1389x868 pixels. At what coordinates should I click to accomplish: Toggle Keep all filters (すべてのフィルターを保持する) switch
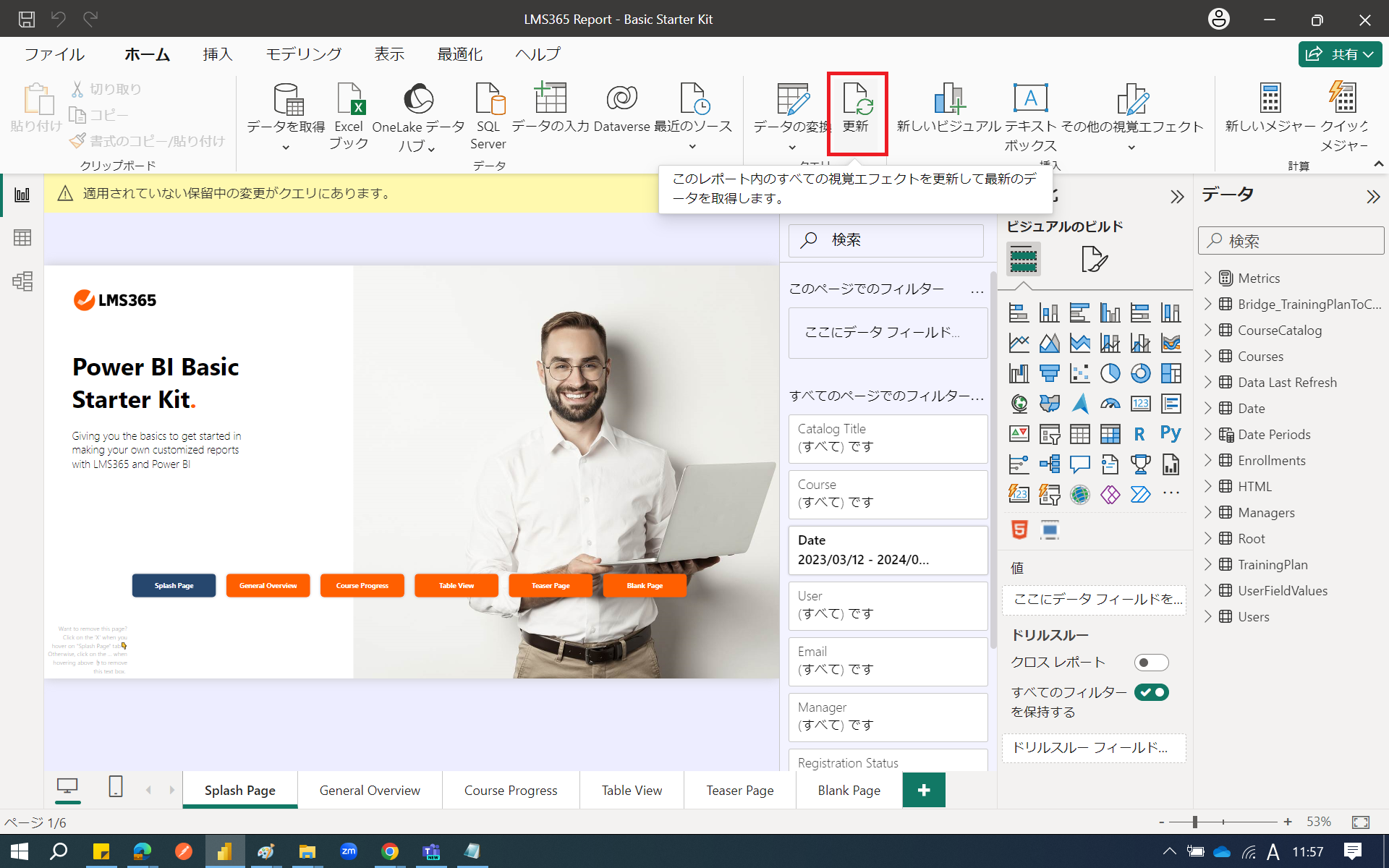pyautogui.click(x=1151, y=692)
